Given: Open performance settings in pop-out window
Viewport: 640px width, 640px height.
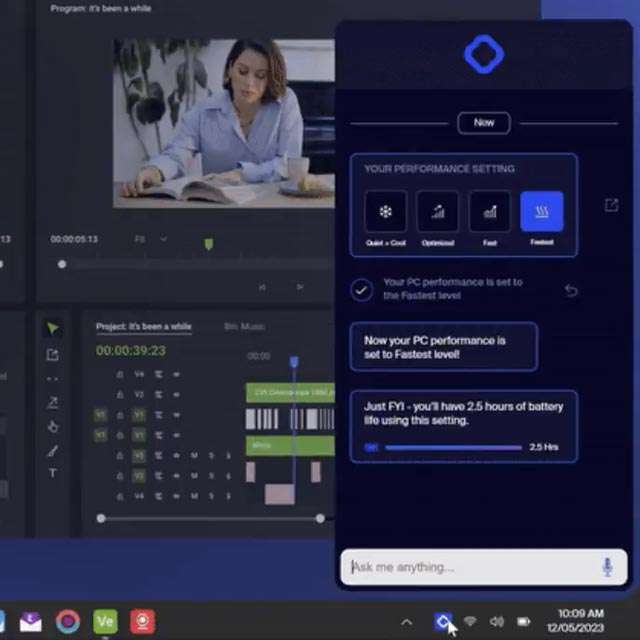Looking at the screenshot, I should click(x=611, y=205).
